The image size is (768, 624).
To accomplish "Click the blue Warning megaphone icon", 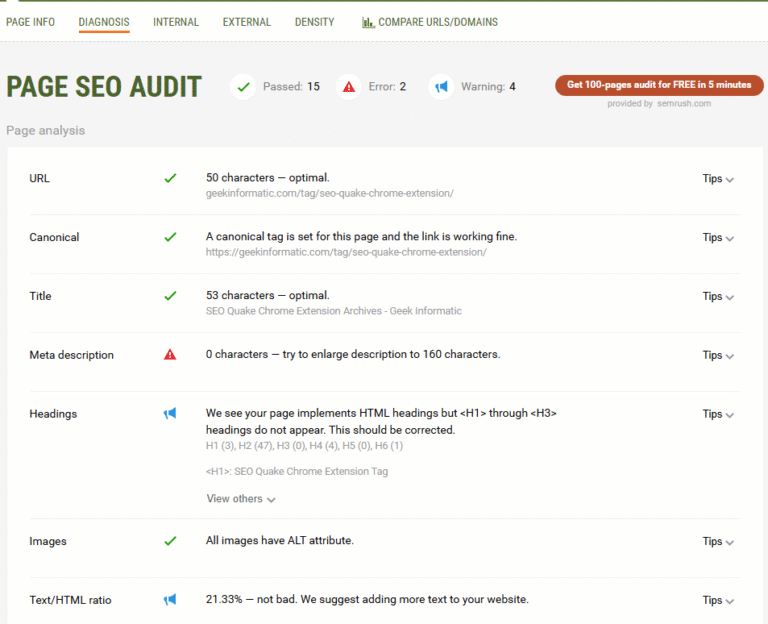I will (x=441, y=87).
